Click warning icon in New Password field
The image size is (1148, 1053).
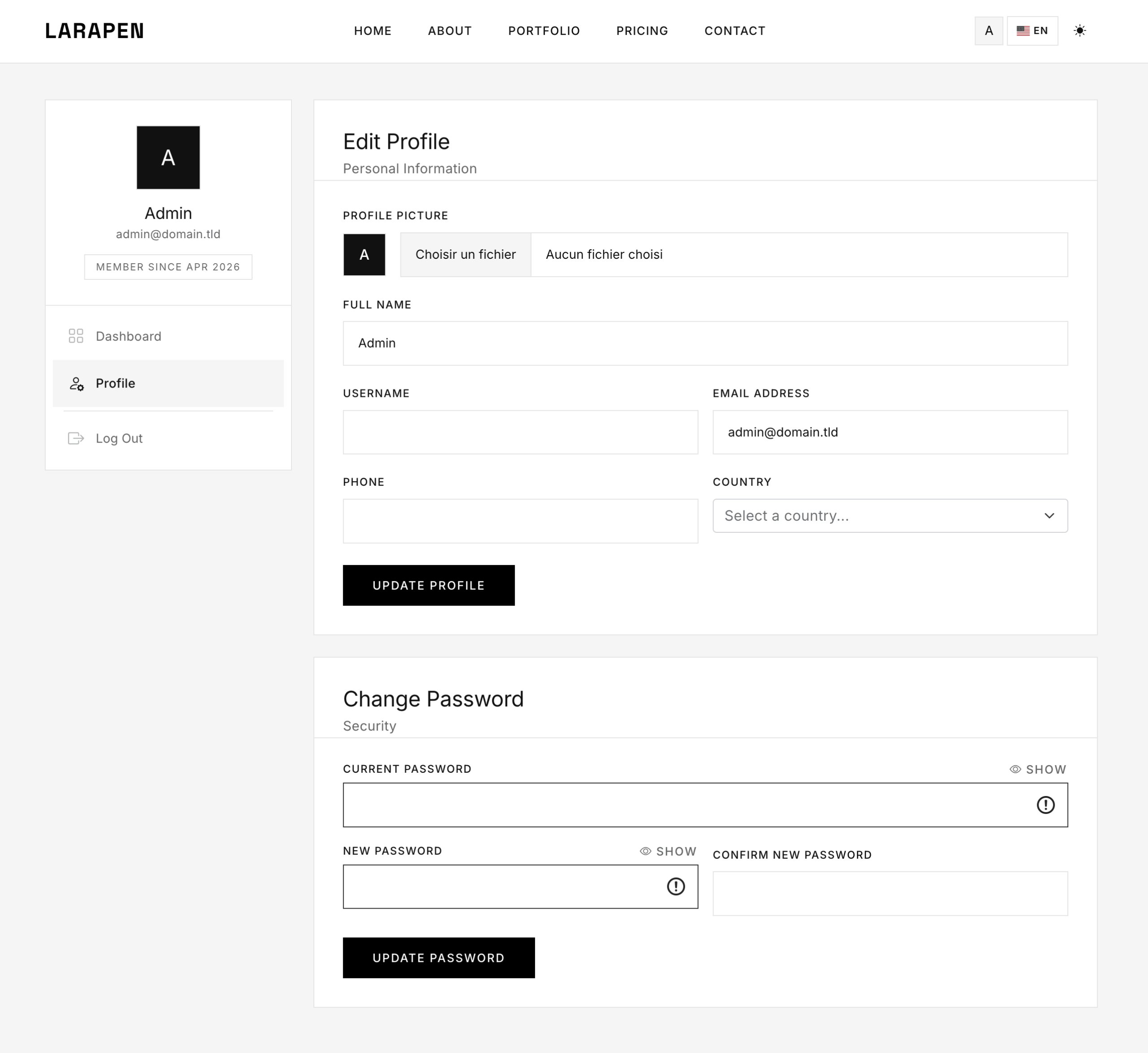pyautogui.click(x=676, y=887)
